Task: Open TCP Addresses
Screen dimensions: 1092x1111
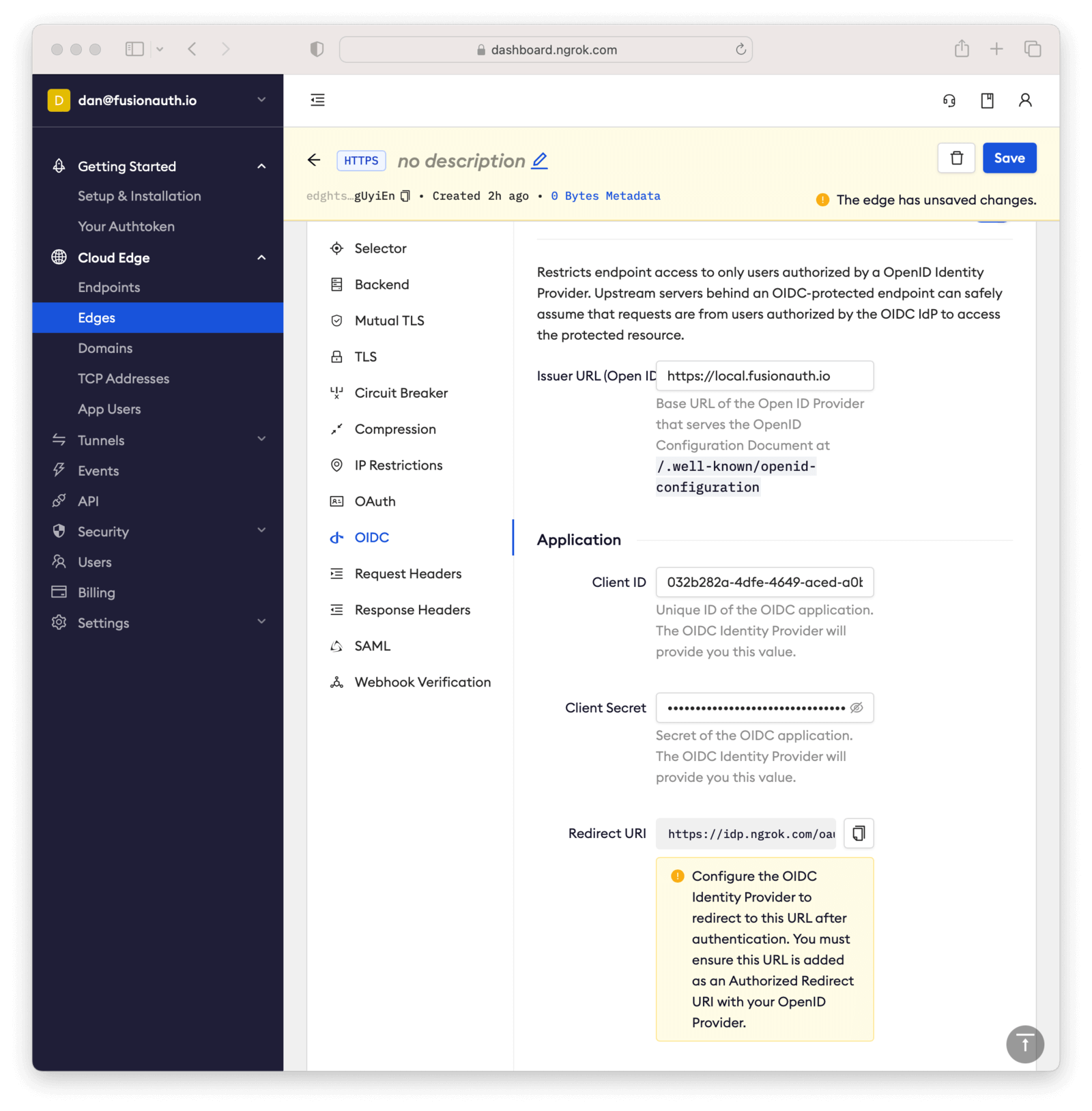Action: pos(124,379)
